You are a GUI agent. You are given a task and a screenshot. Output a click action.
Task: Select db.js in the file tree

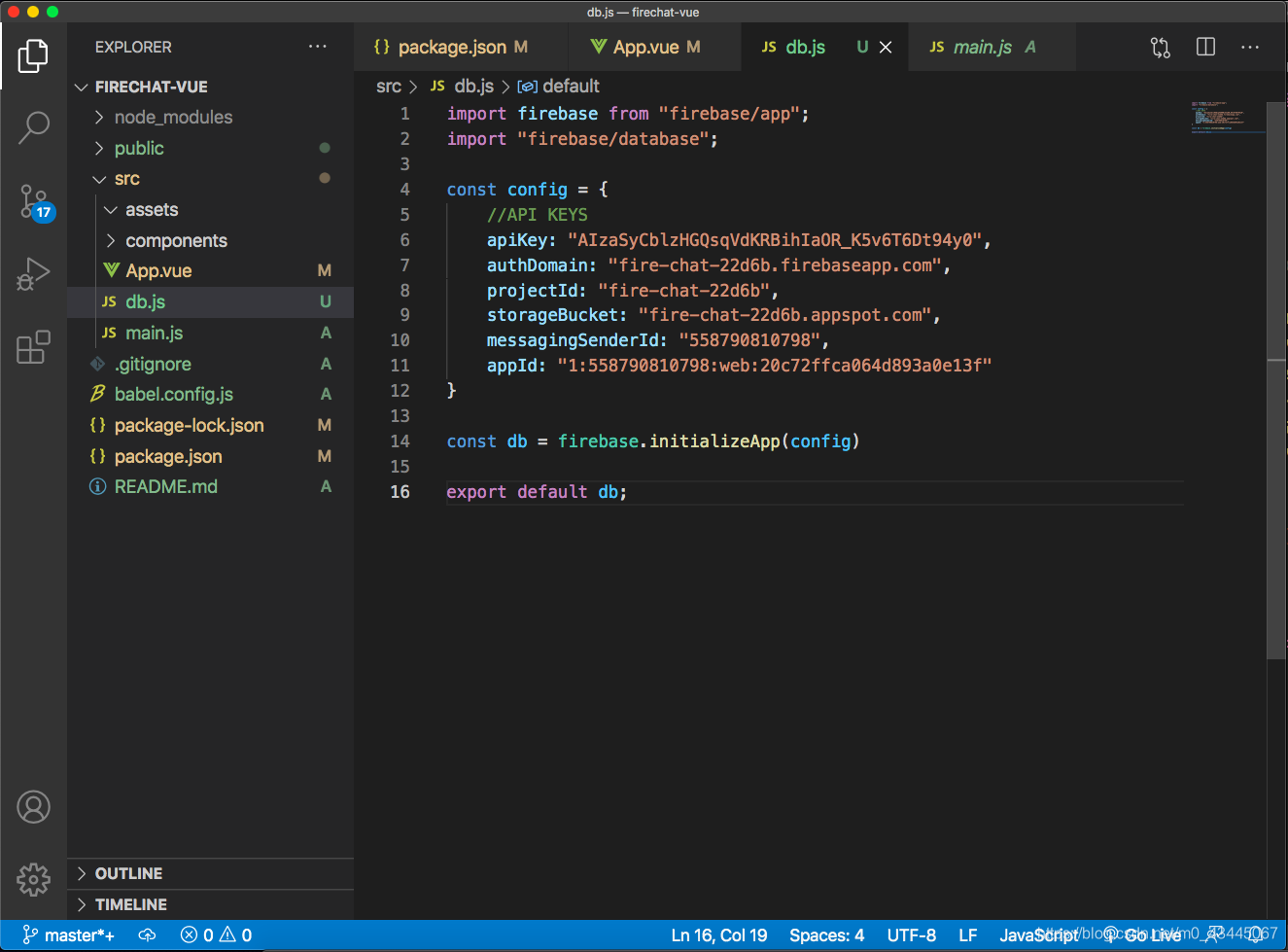click(x=210, y=301)
